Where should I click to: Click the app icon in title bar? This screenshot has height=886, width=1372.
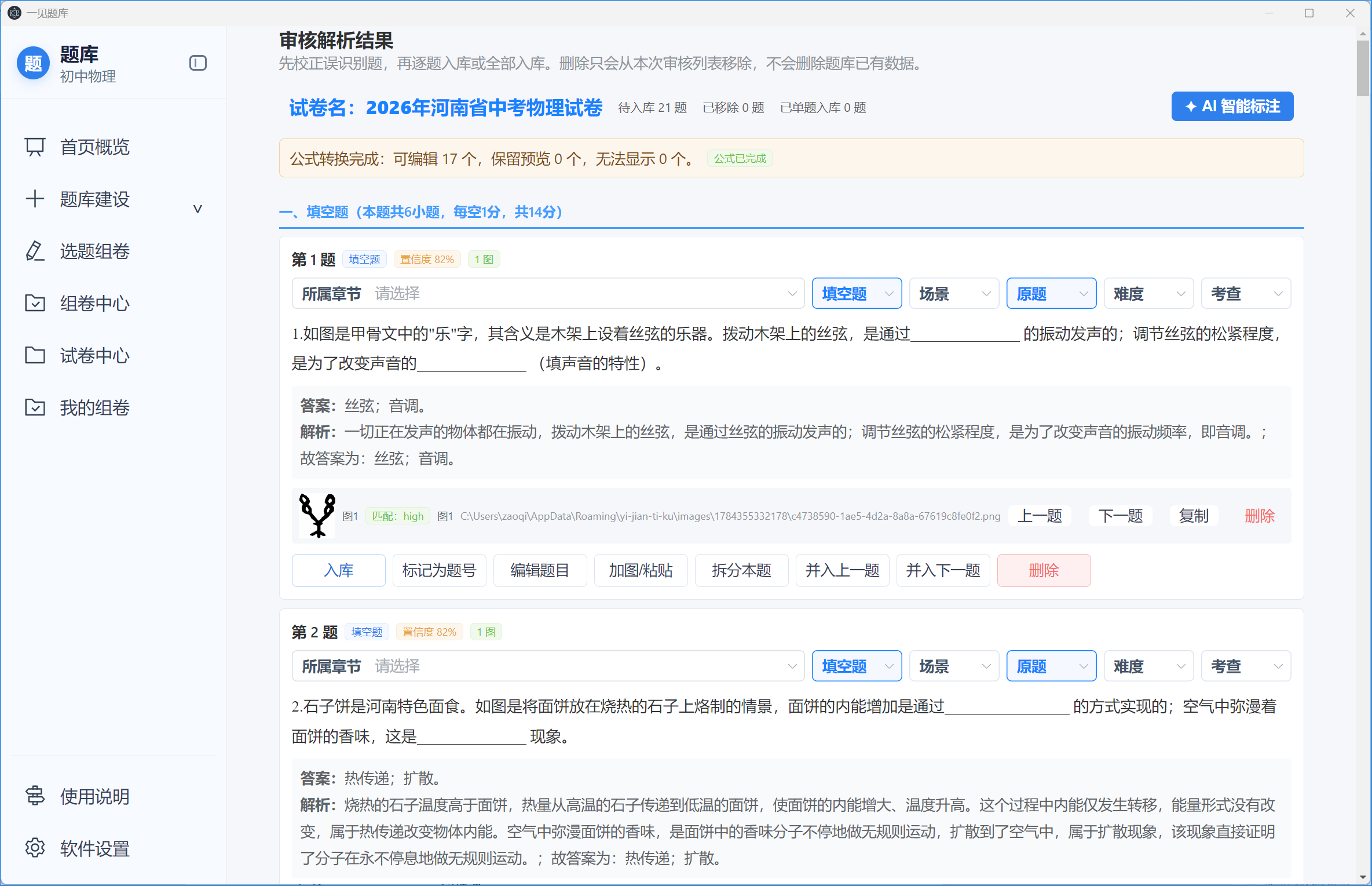click(14, 13)
